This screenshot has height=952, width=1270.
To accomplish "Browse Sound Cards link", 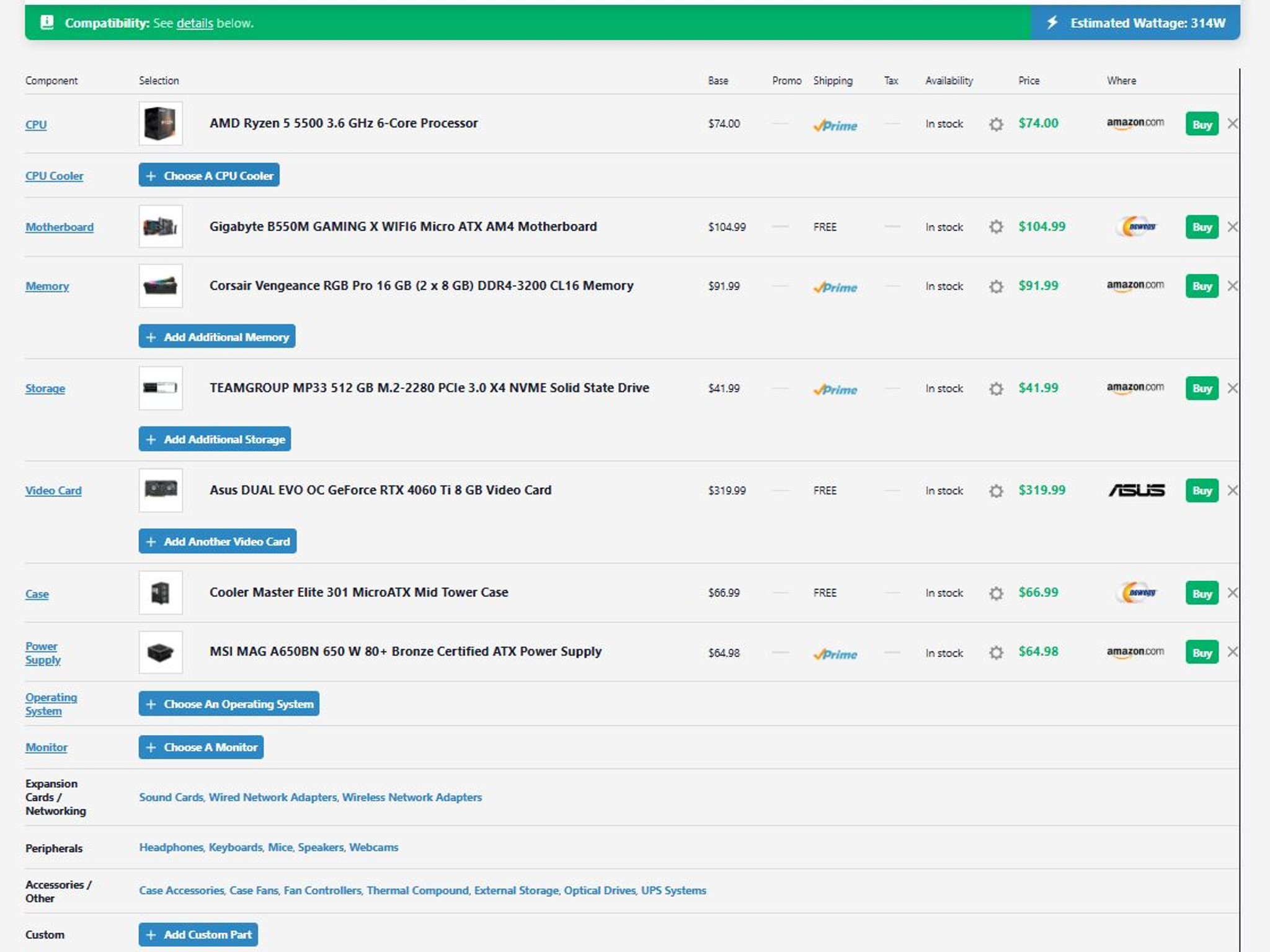I will click(x=171, y=797).
